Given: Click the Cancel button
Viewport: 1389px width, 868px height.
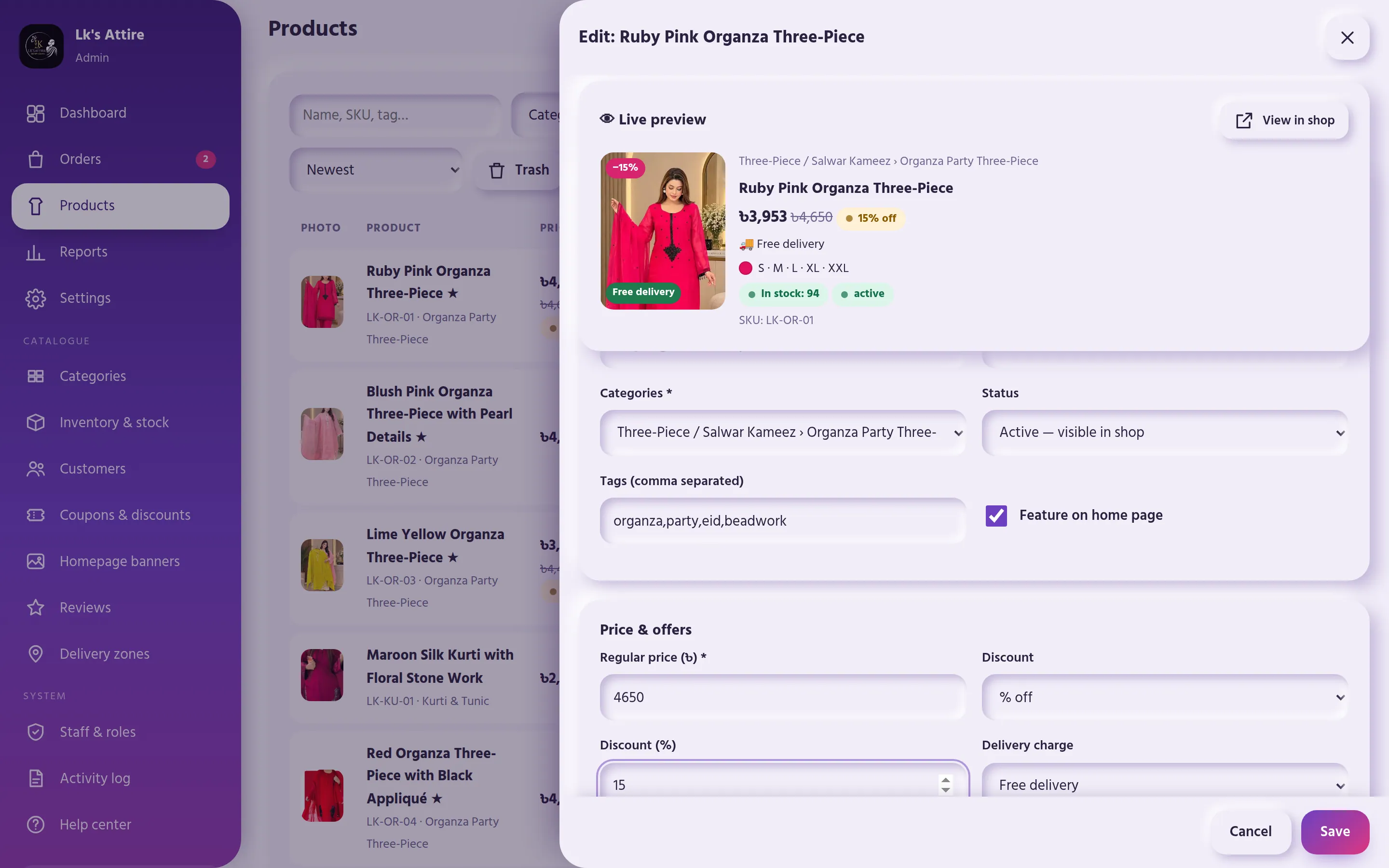Looking at the screenshot, I should point(1250,832).
